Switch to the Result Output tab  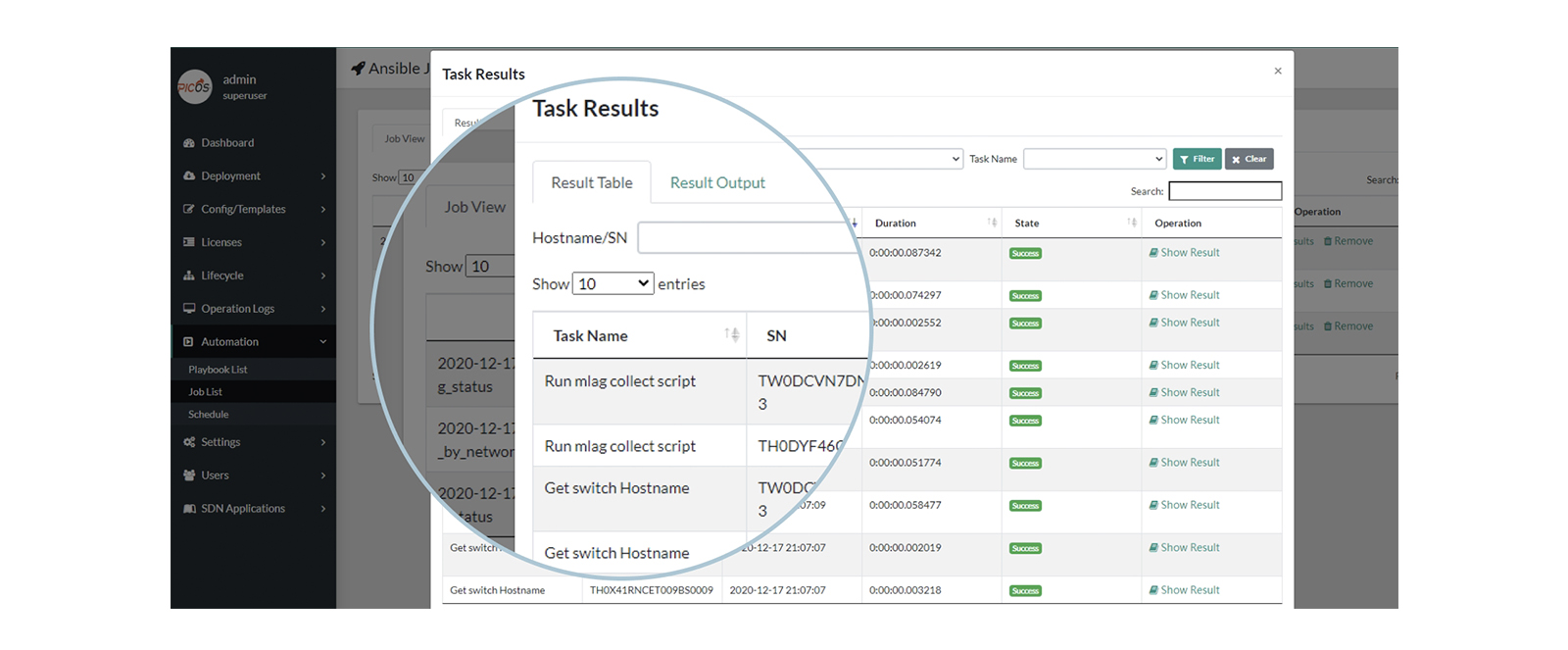click(717, 183)
